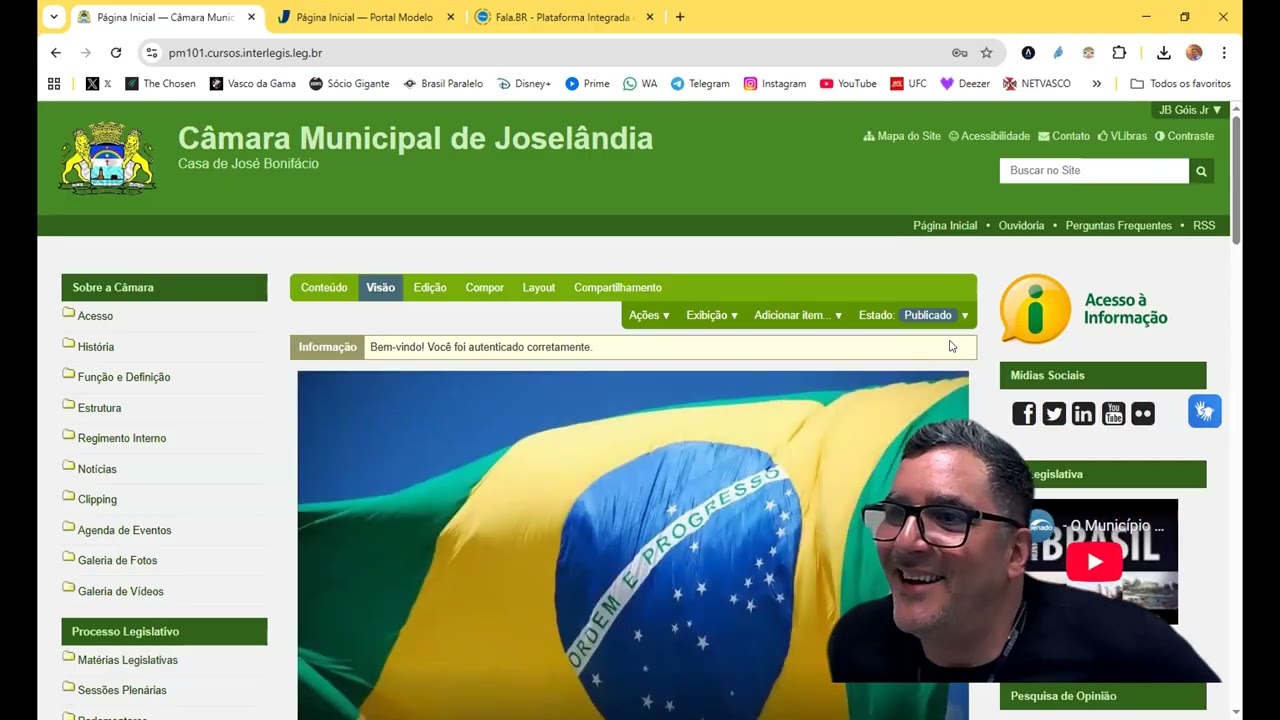Open the JB Góis Jr user menu
This screenshot has width=1280, height=720.
[x=1189, y=110]
